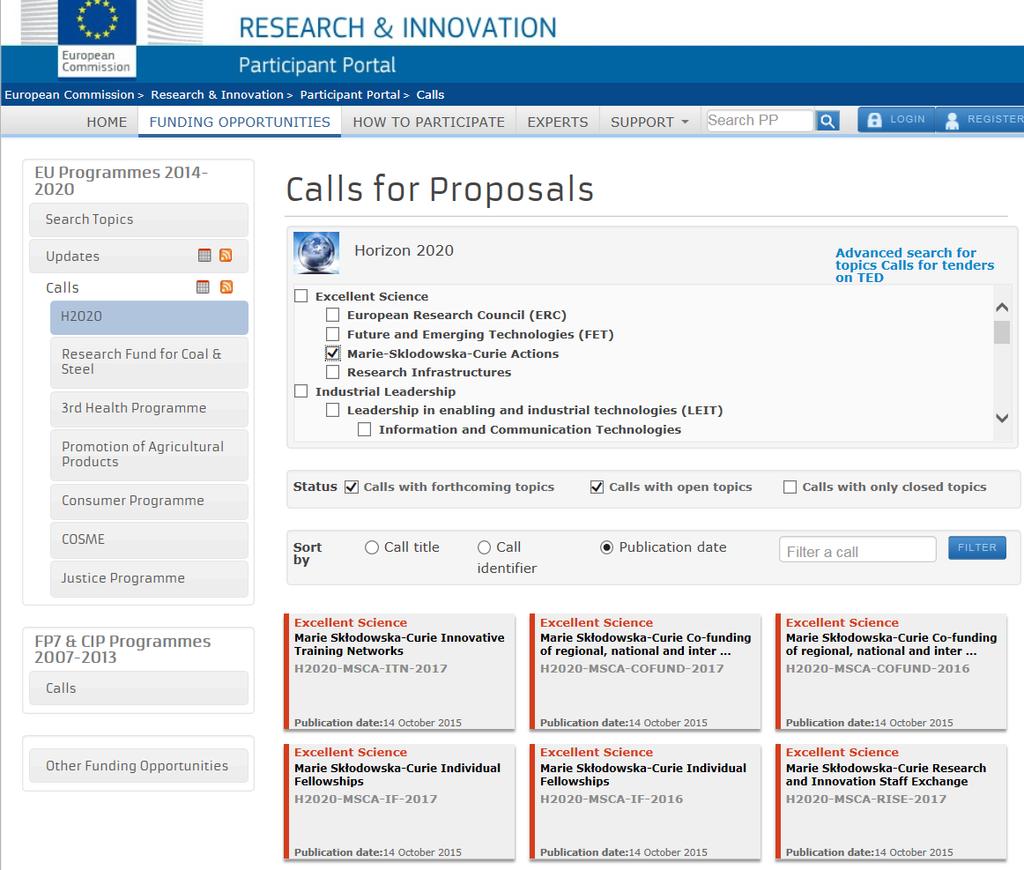Select Publication date sort radio button
Screen dimensions: 1024x870
click(x=607, y=547)
